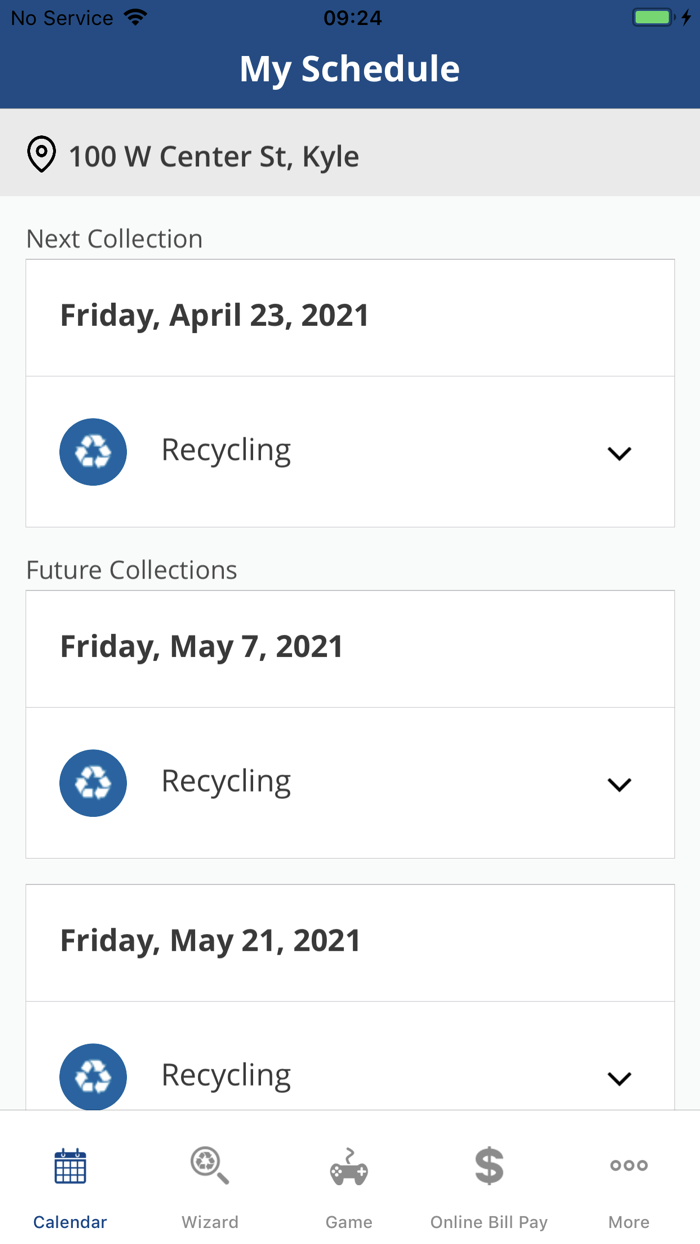Tap the More ellipsis icon
This screenshot has height=1244, width=700.
click(629, 1166)
